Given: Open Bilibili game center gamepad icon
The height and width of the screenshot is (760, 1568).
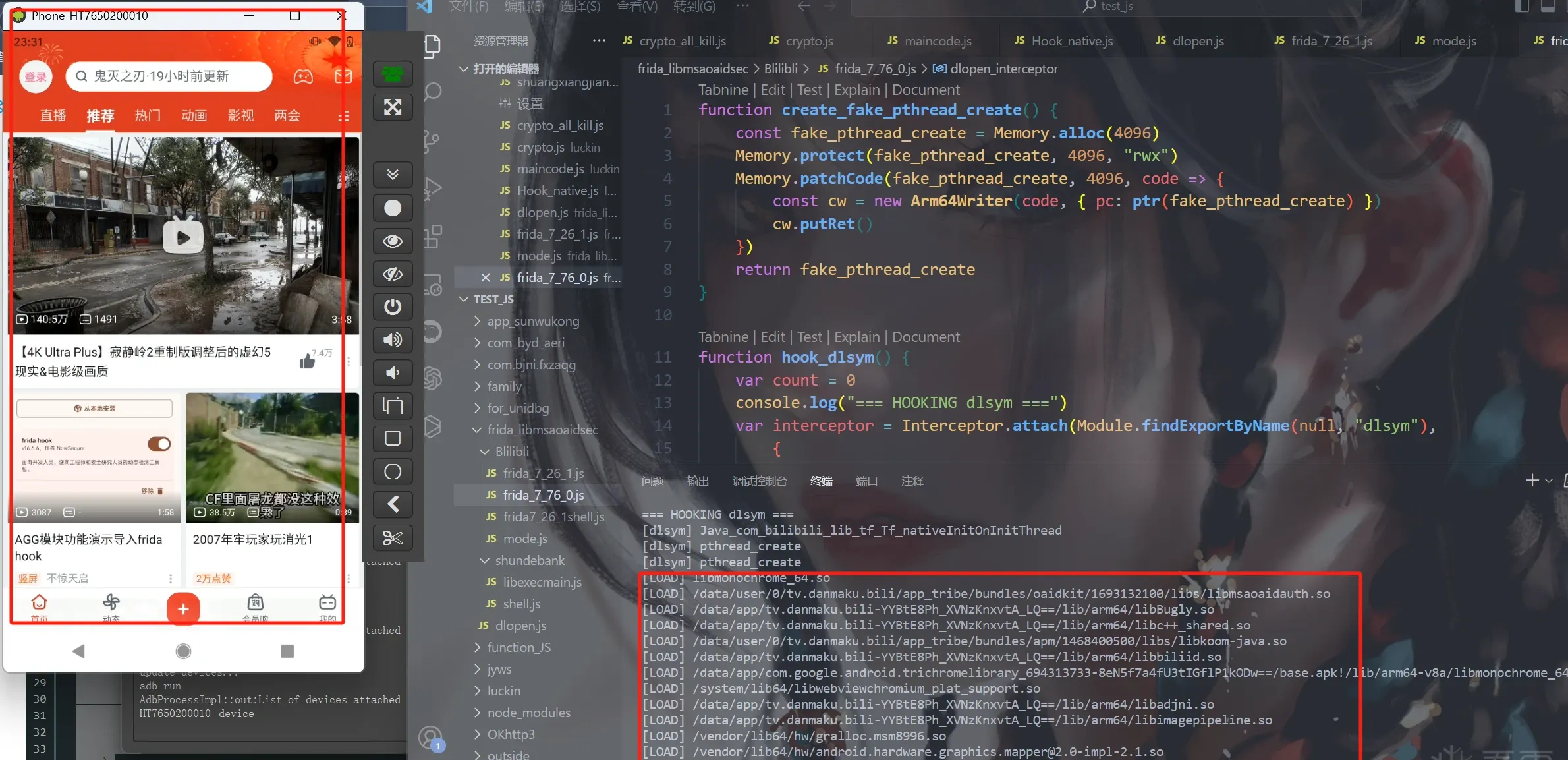Looking at the screenshot, I should point(303,76).
